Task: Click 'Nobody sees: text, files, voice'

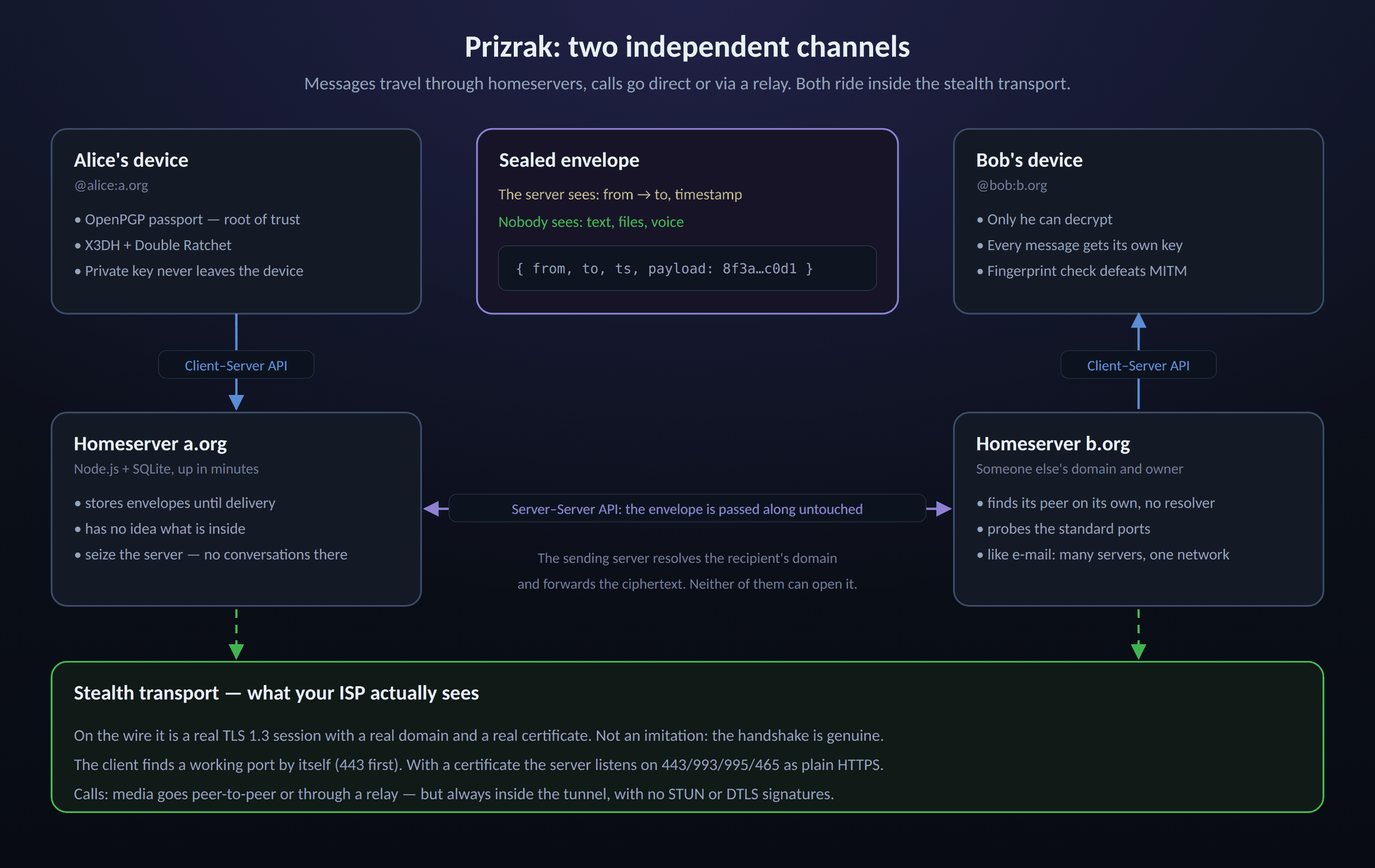Action: 591,222
